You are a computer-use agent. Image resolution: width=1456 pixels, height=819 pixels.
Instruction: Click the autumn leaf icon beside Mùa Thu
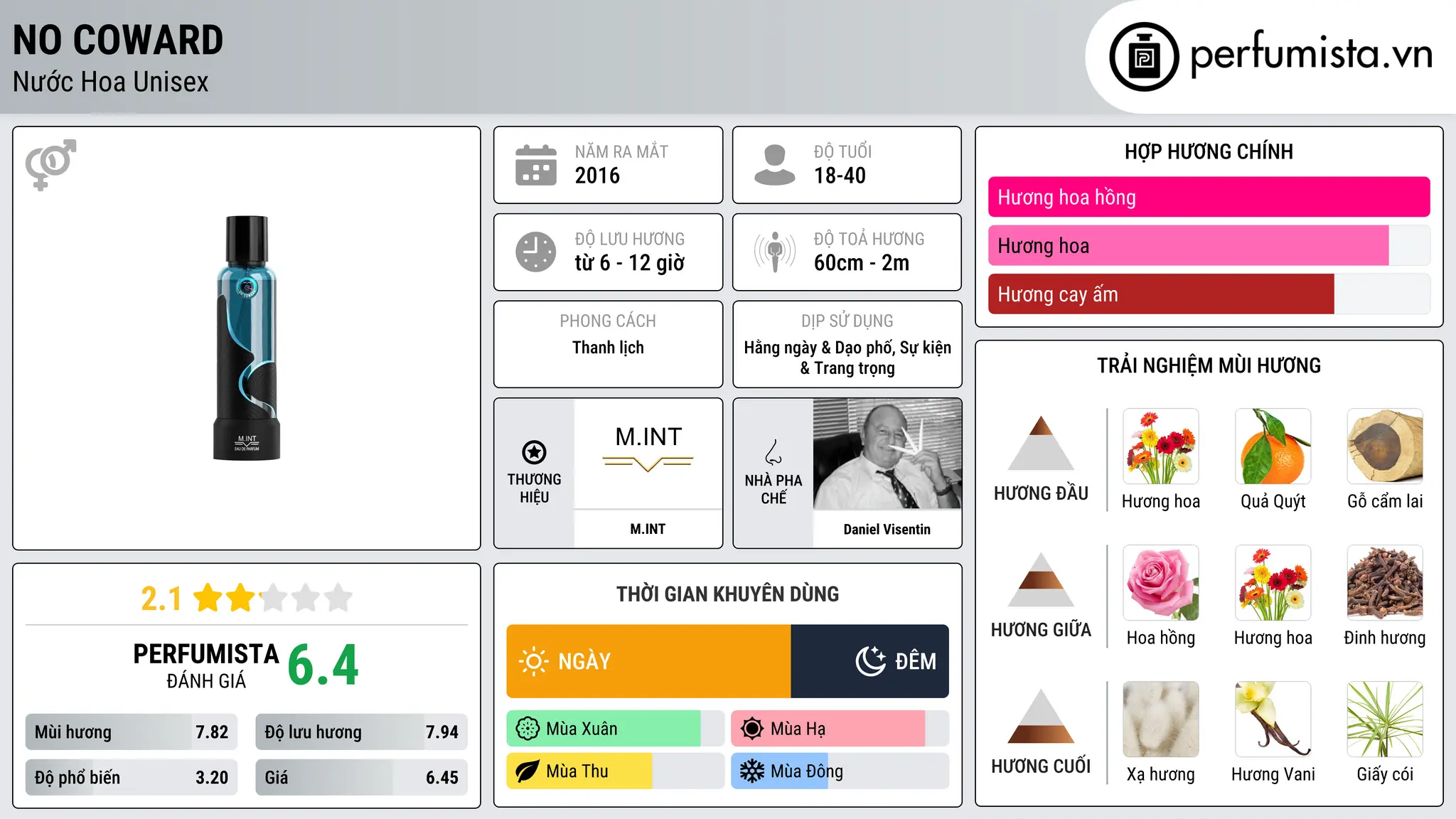(528, 771)
